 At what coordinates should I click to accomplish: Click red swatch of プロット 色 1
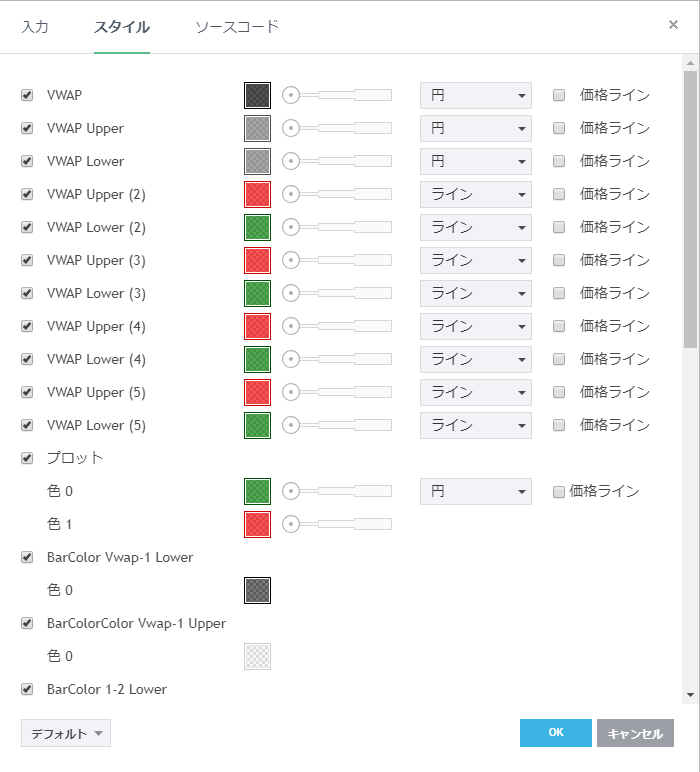[x=257, y=524]
